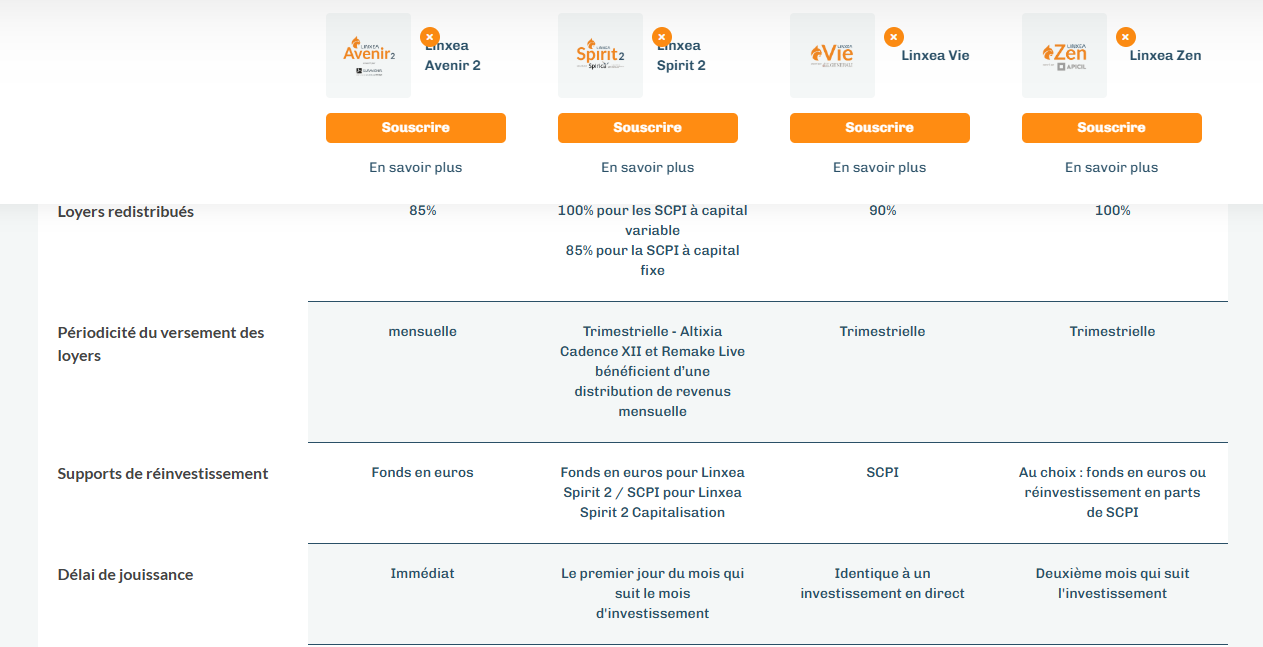Select the Délai de jouissance row label

pyautogui.click(x=125, y=575)
